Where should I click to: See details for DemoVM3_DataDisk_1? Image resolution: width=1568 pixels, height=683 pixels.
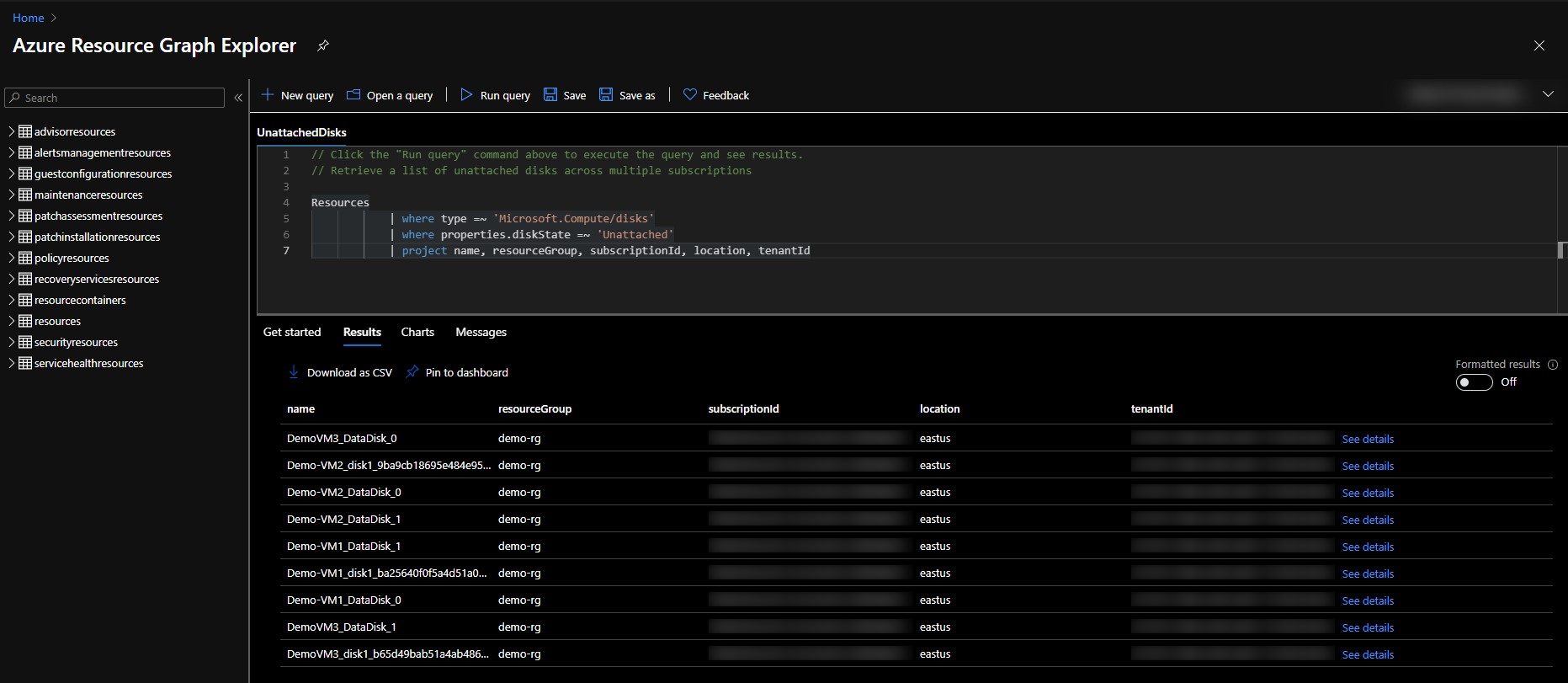tap(1368, 627)
